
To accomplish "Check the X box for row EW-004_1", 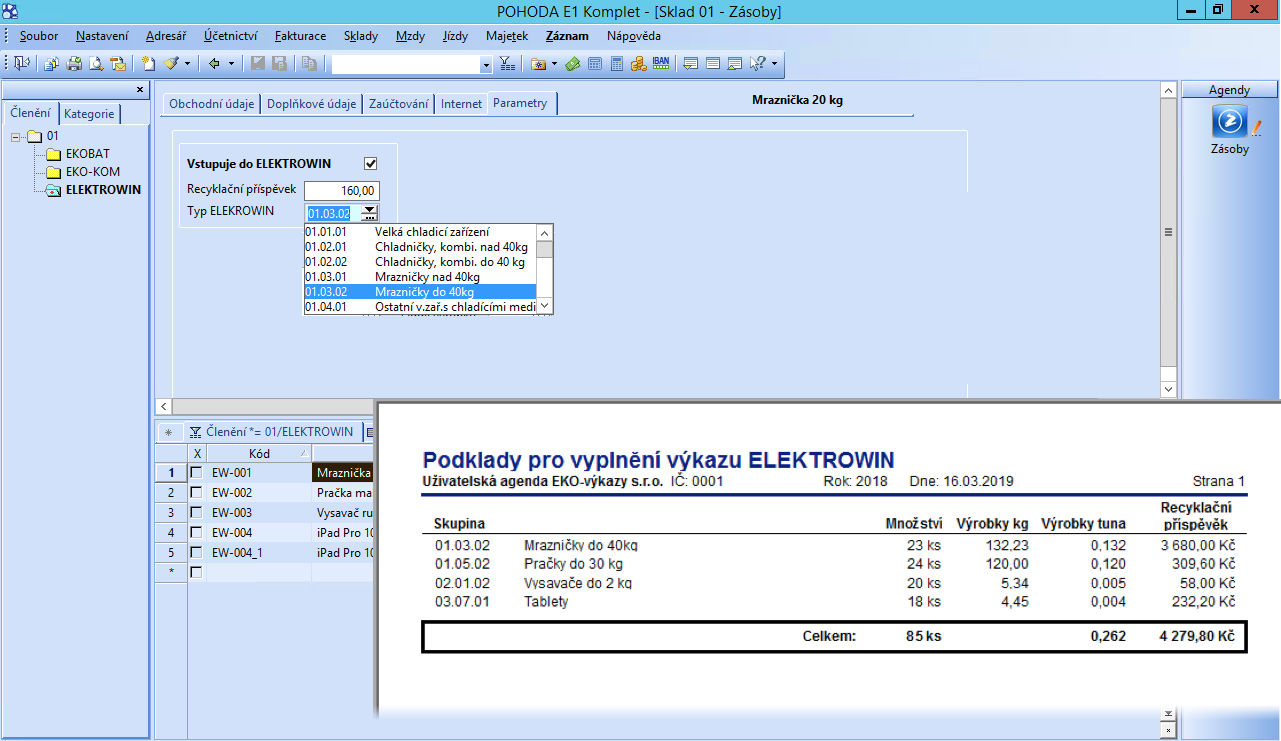I will click(197, 553).
